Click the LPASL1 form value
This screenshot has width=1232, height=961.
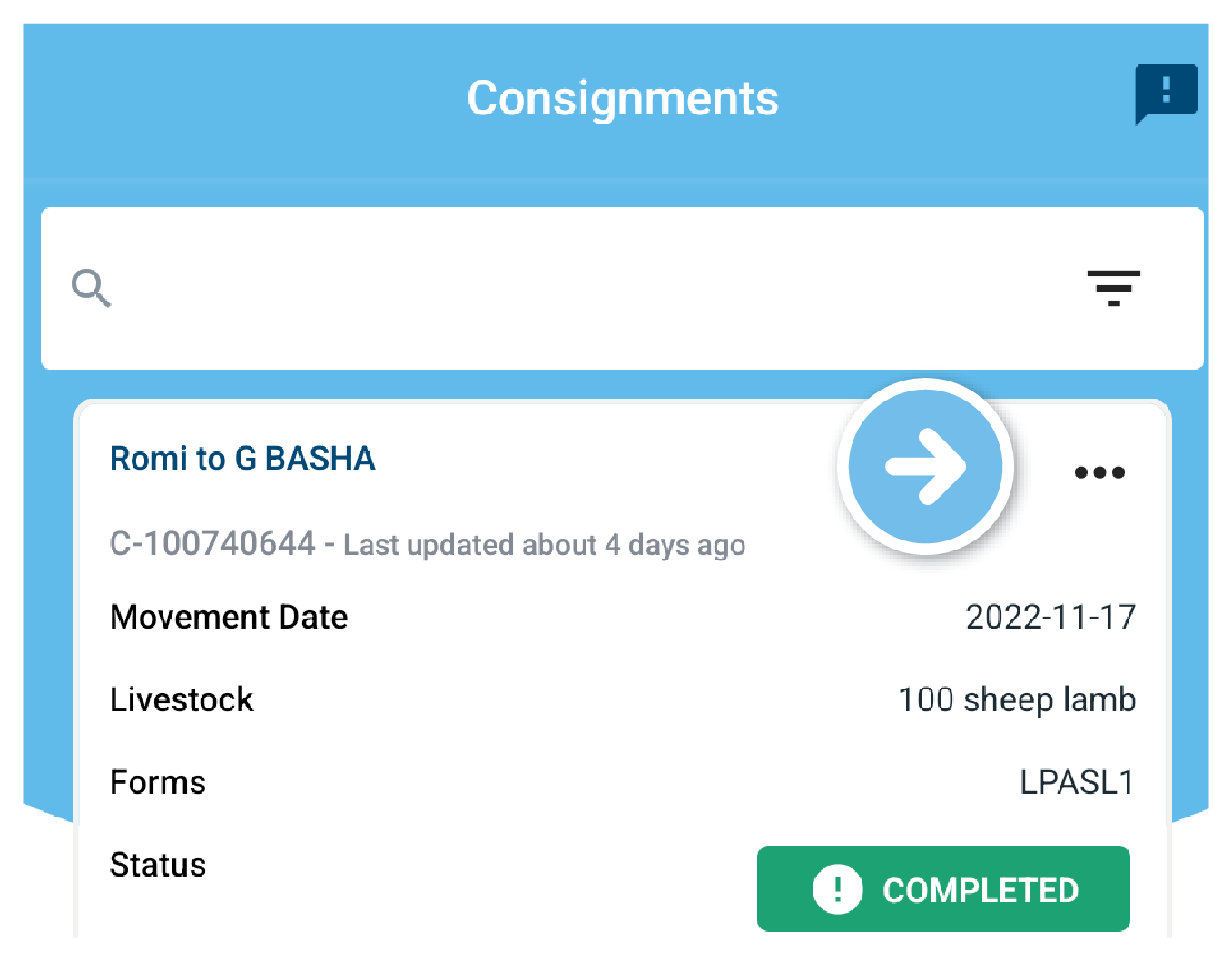(x=1077, y=783)
